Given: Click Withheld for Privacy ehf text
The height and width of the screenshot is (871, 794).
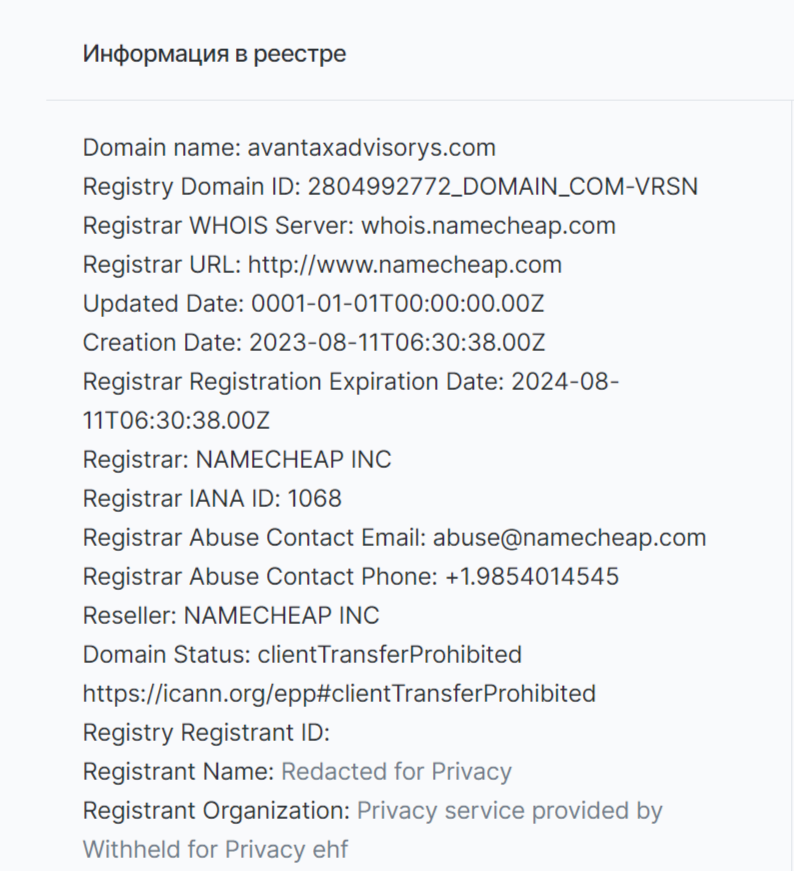Looking at the screenshot, I should (216, 850).
